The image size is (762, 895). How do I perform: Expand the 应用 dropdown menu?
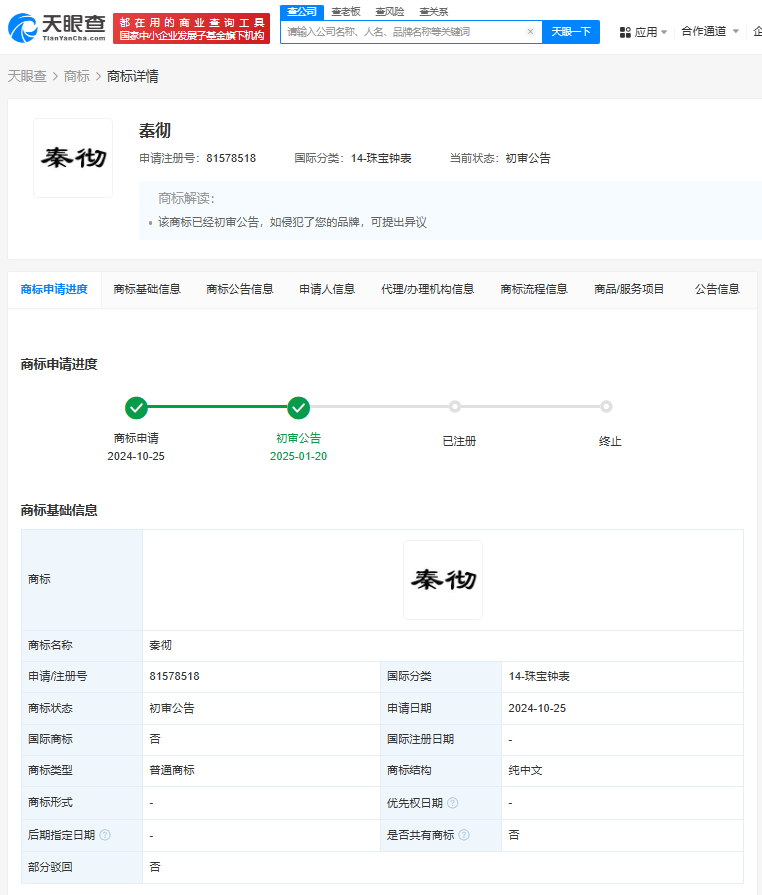[x=664, y=32]
